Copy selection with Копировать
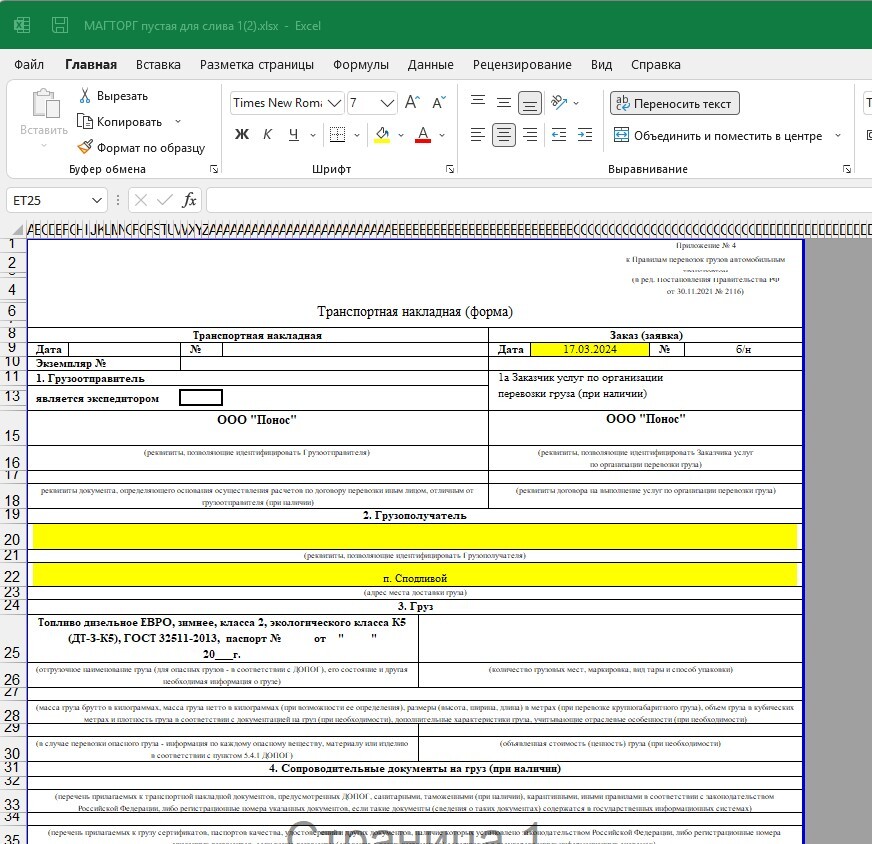872x844 pixels. click(x=120, y=121)
